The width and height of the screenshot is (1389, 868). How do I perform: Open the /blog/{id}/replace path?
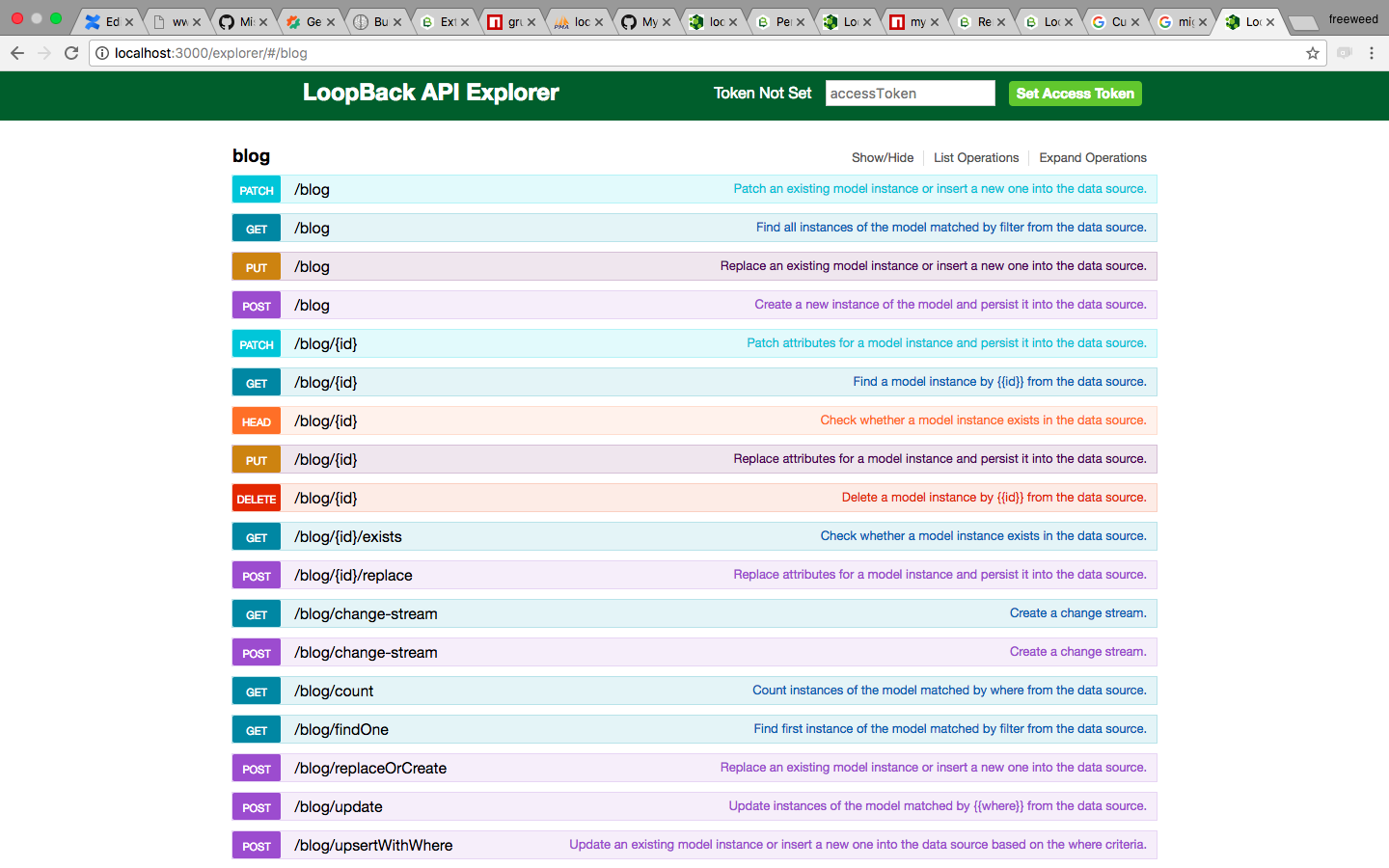coord(353,575)
